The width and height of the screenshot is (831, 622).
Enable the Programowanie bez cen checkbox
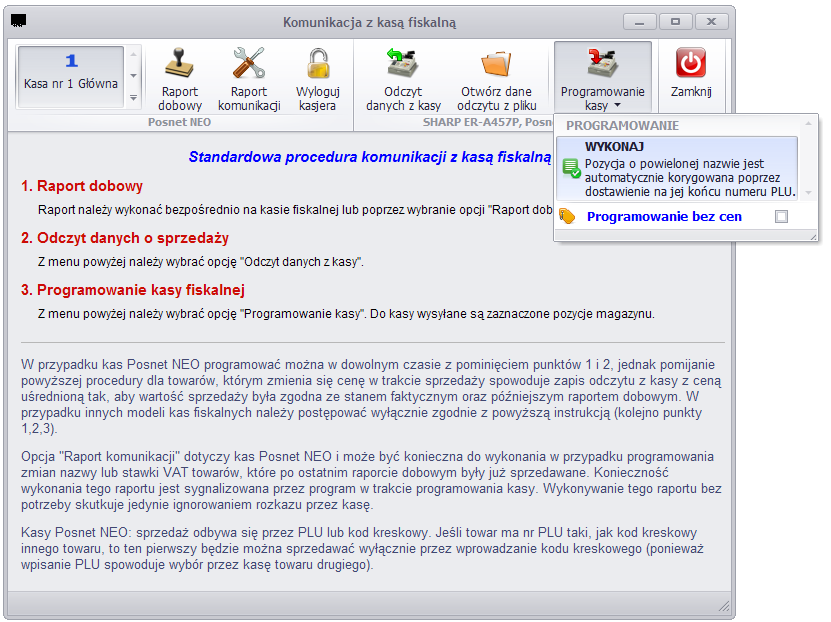[x=781, y=216]
